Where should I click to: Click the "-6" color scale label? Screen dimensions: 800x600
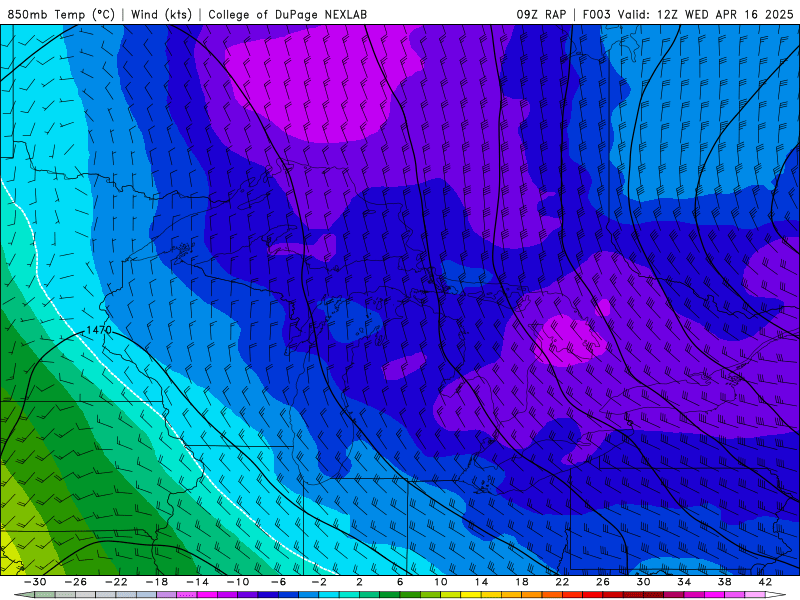(x=278, y=582)
